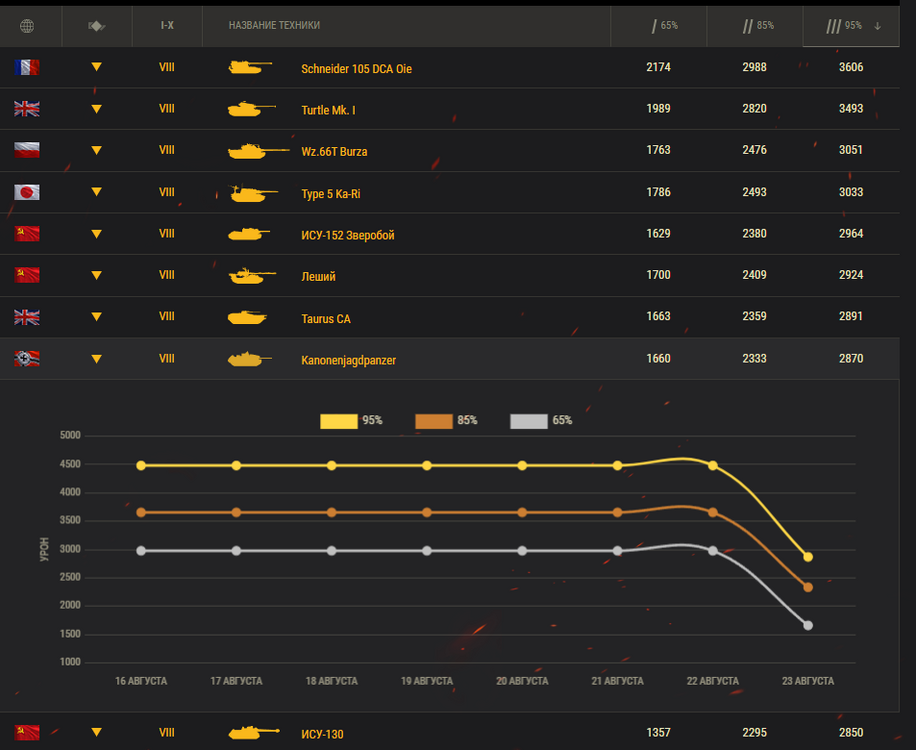Click the Taurus CA tank silhouette
Screen dimensions: 916x750
point(247,317)
